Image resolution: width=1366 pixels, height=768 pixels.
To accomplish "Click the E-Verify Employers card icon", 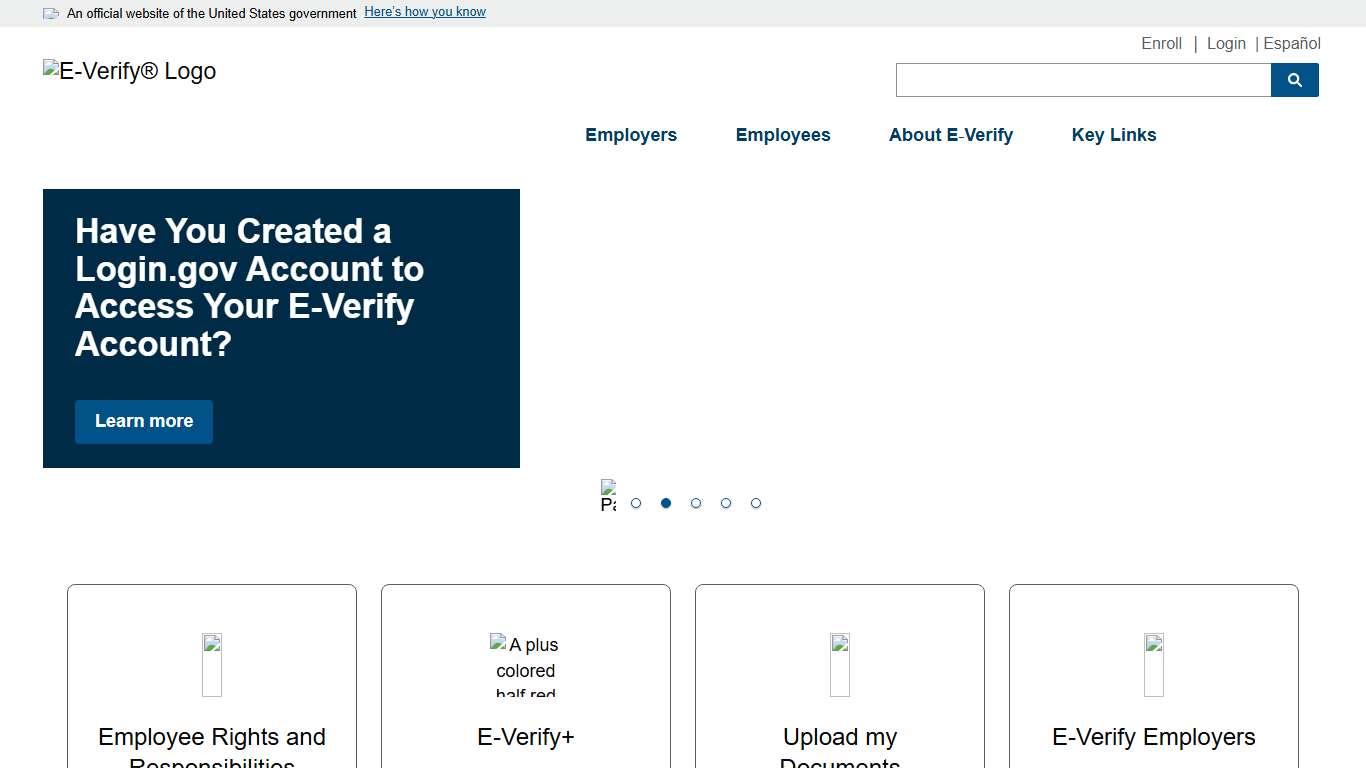I will [1153, 664].
